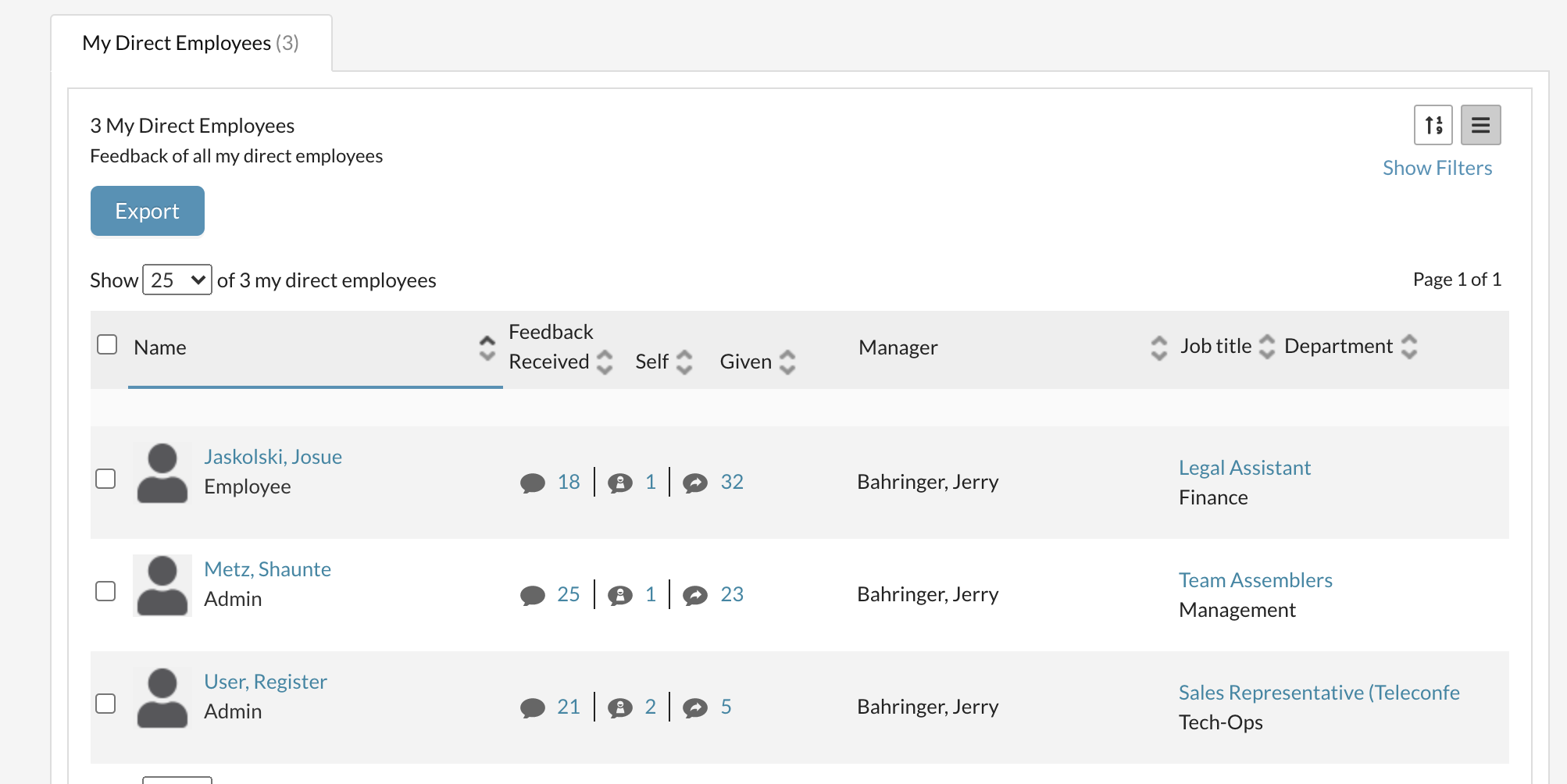Click User Register's given feedback icon
The image size is (1567, 784).
click(695, 708)
